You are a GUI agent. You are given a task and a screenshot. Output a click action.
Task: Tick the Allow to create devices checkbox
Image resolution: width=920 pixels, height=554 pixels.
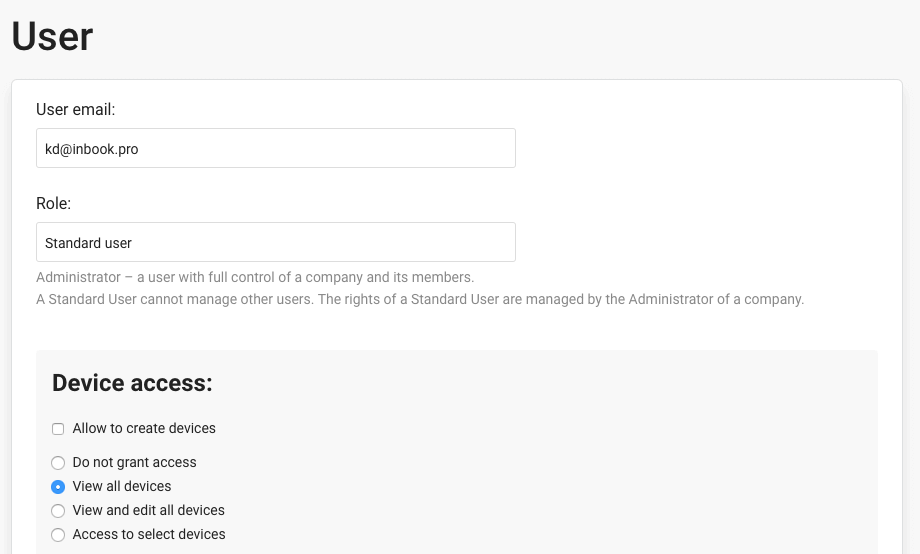pos(58,429)
